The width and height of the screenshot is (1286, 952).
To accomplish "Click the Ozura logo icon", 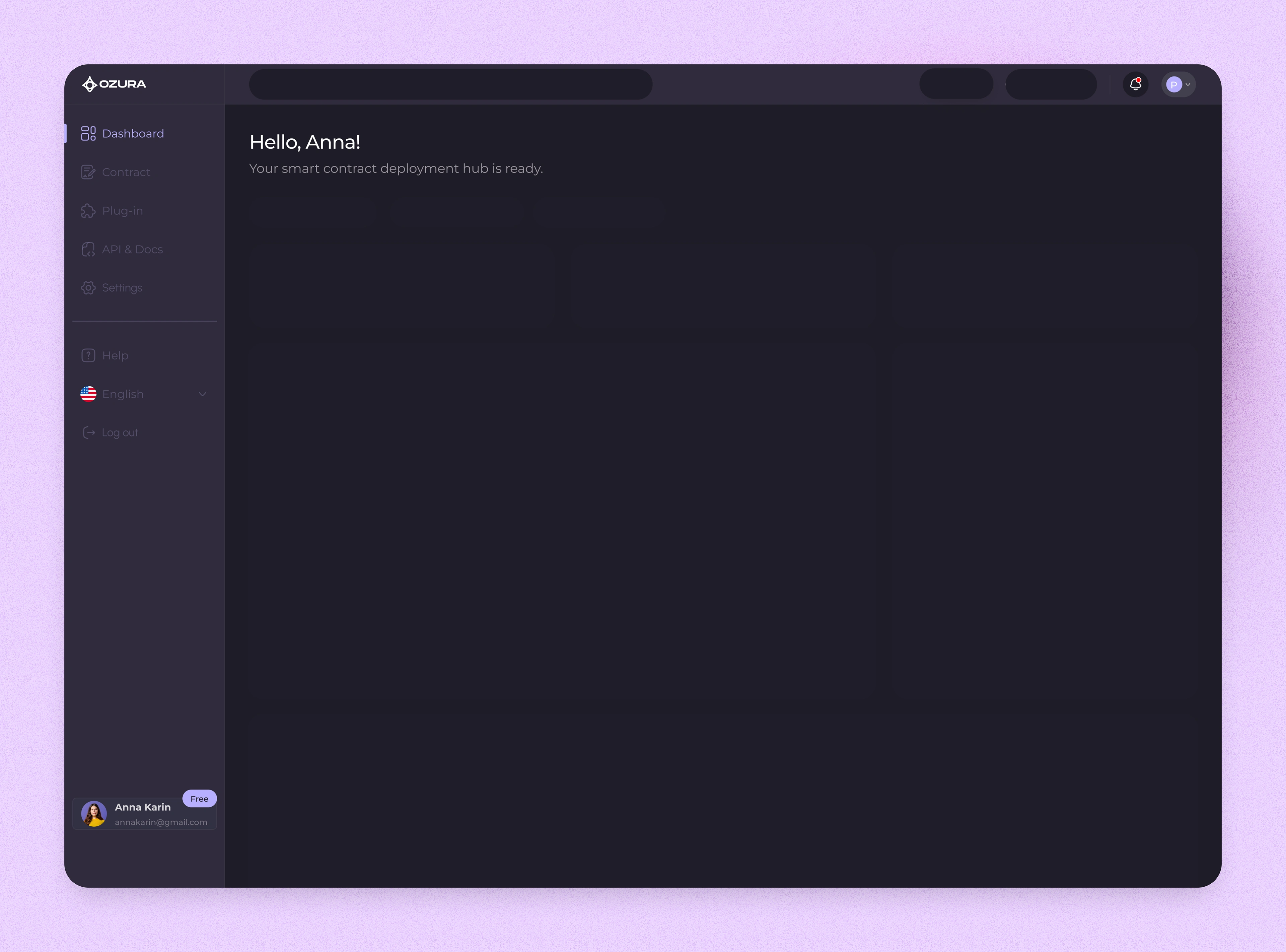I will coord(89,84).
